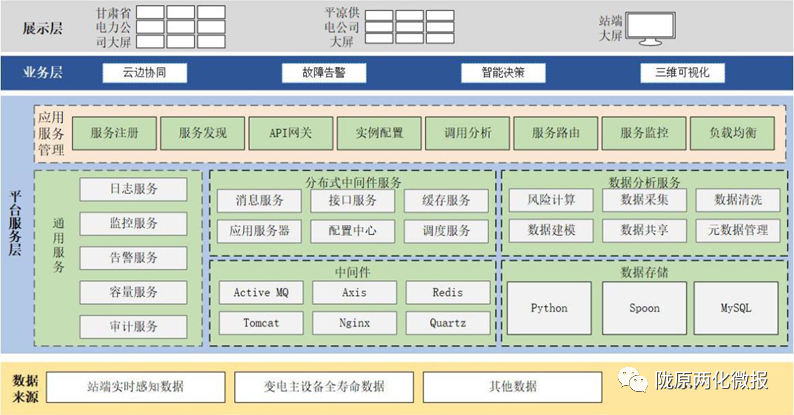The image size is (794, 415).
Task: Click the API网关 block
Action: pos(291,133)
